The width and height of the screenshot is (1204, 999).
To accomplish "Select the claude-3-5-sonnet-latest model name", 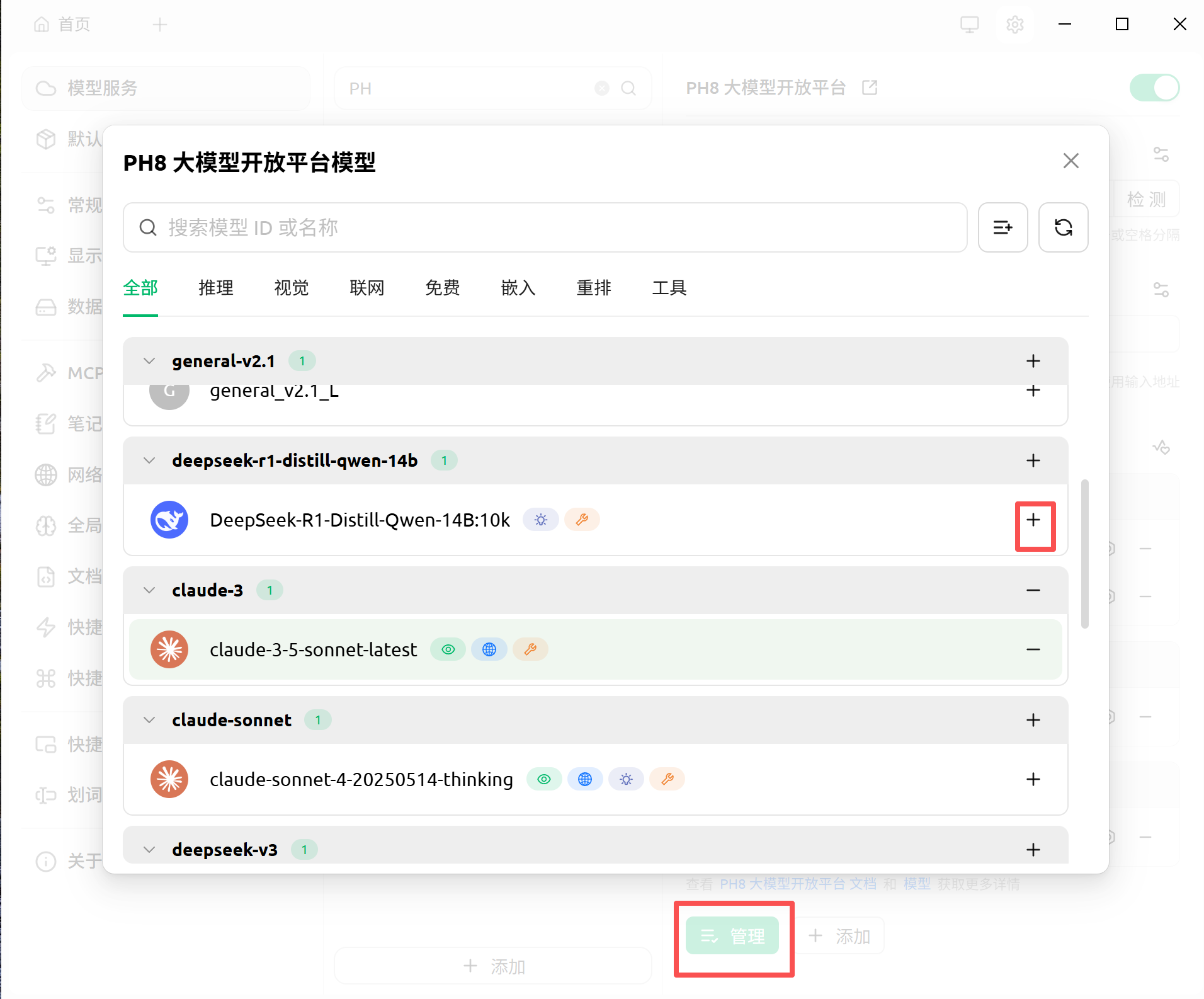I will tap(313, 649).
